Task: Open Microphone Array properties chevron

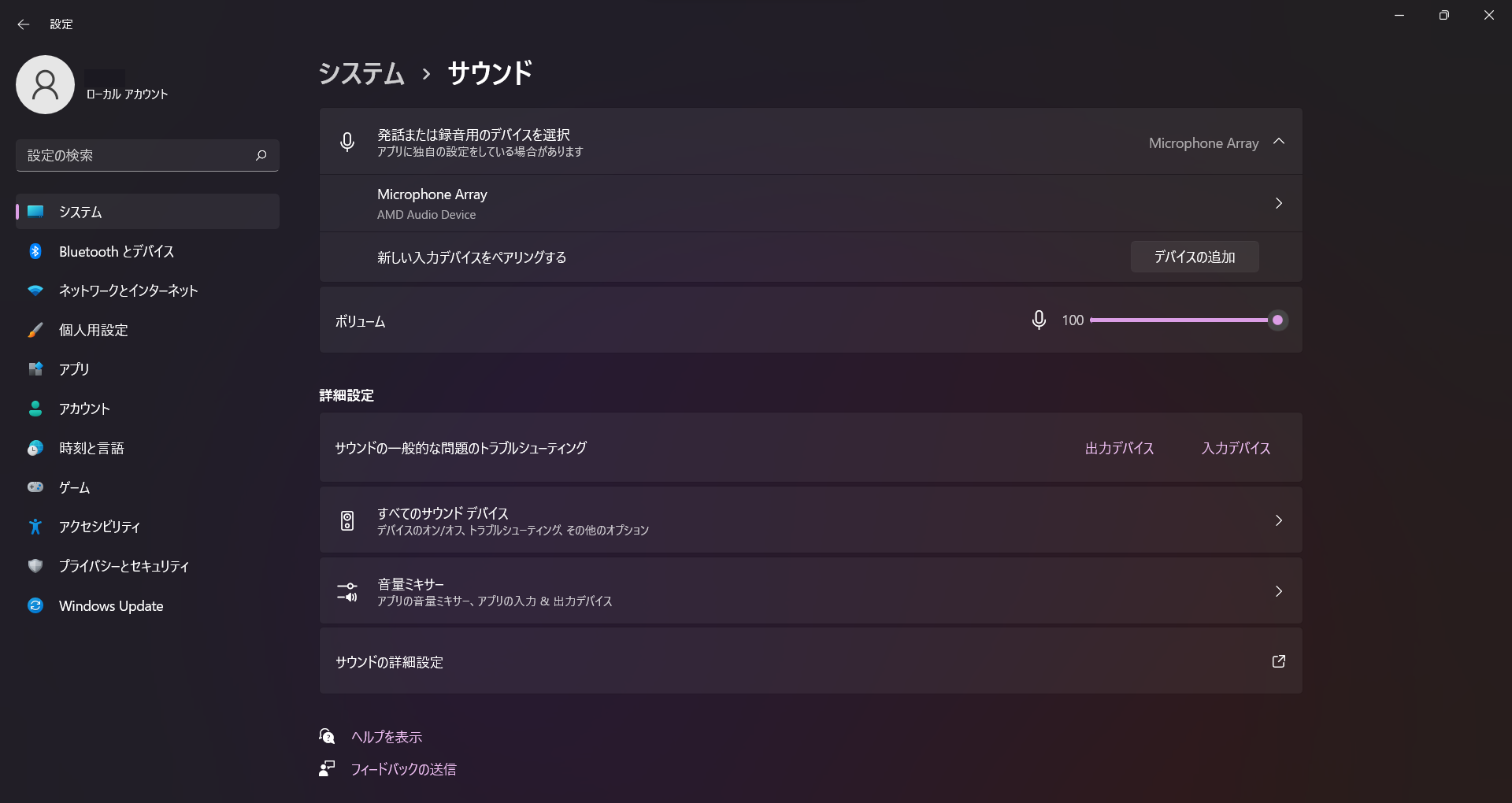Action: [x=1279, y=203]
